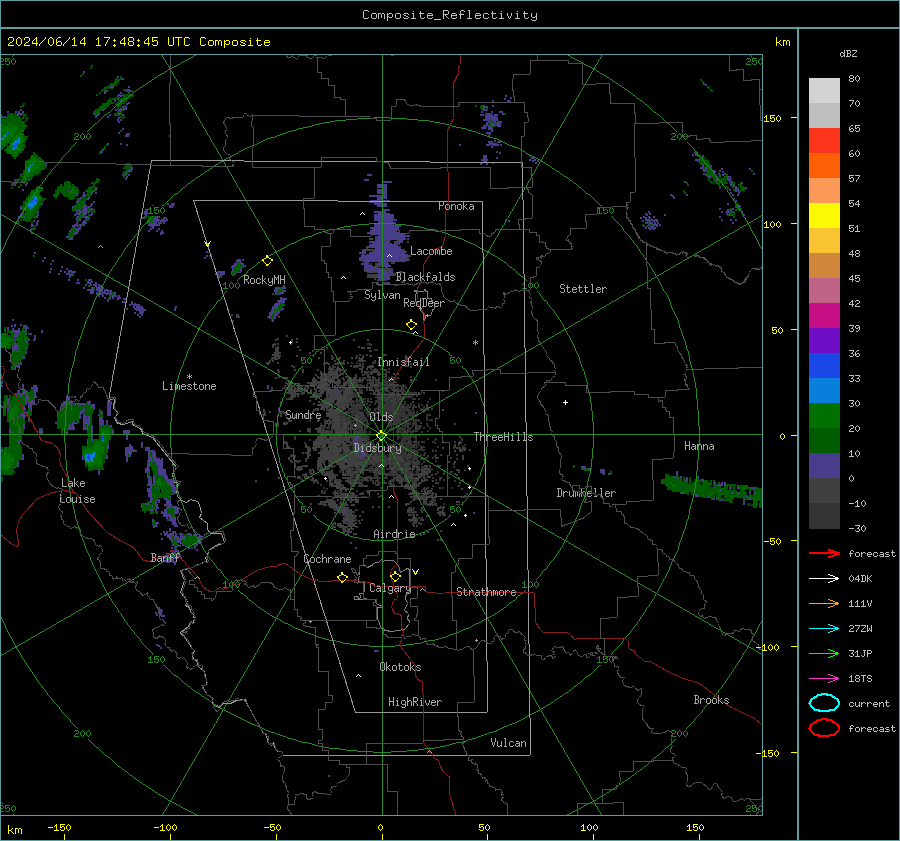Click the yellow diamond marker near RockyMH
The image size is (900, 841).
(x=267, y=261)
